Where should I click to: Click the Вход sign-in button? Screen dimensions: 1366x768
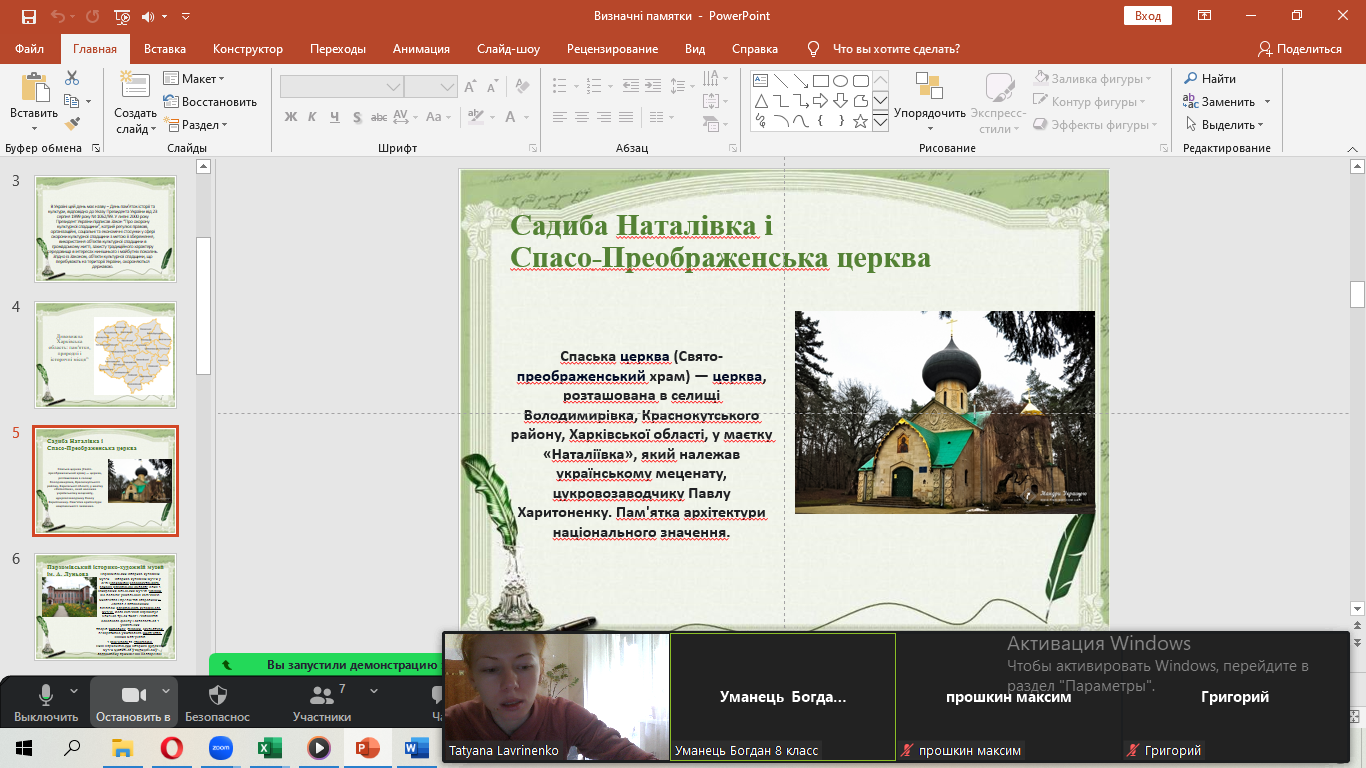pos(1148,16)
